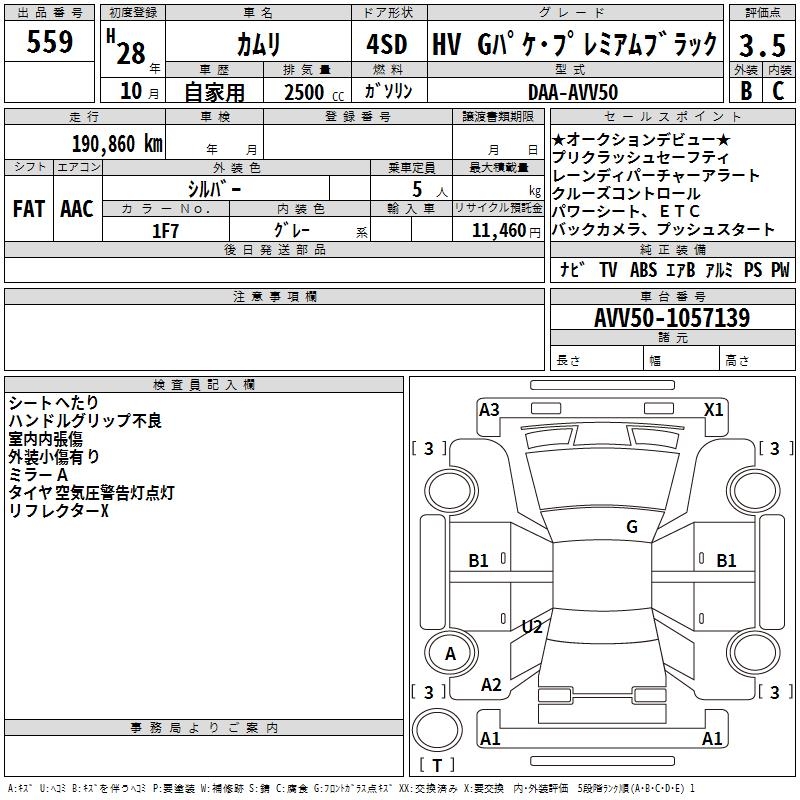Click the A3 damage mark on diagram

pos(489,409)
